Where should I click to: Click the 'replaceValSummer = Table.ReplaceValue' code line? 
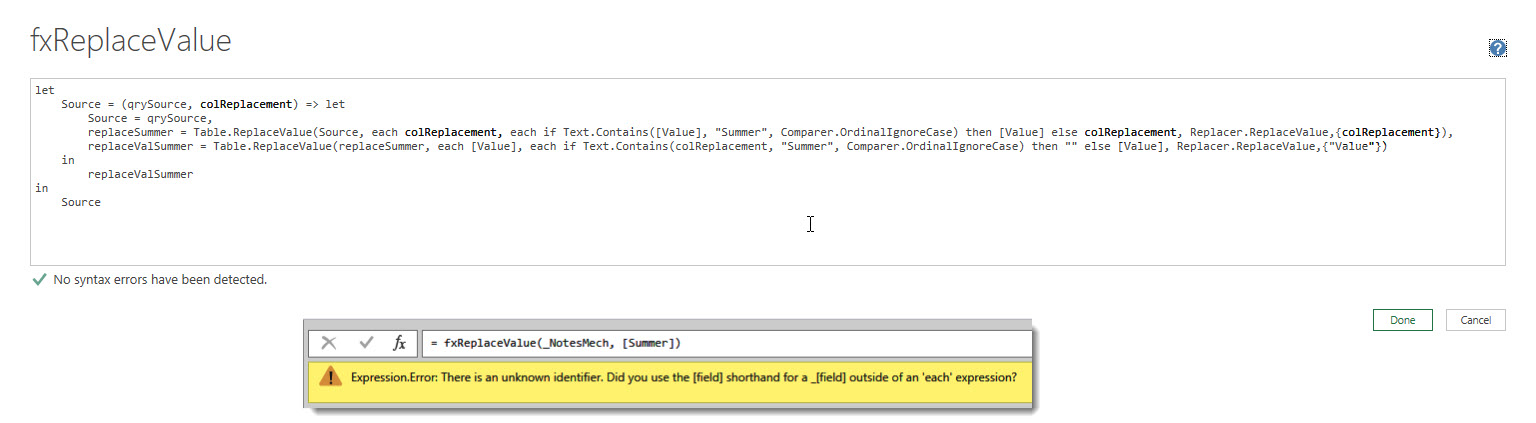pyautogui.click(x=738, y=146)
